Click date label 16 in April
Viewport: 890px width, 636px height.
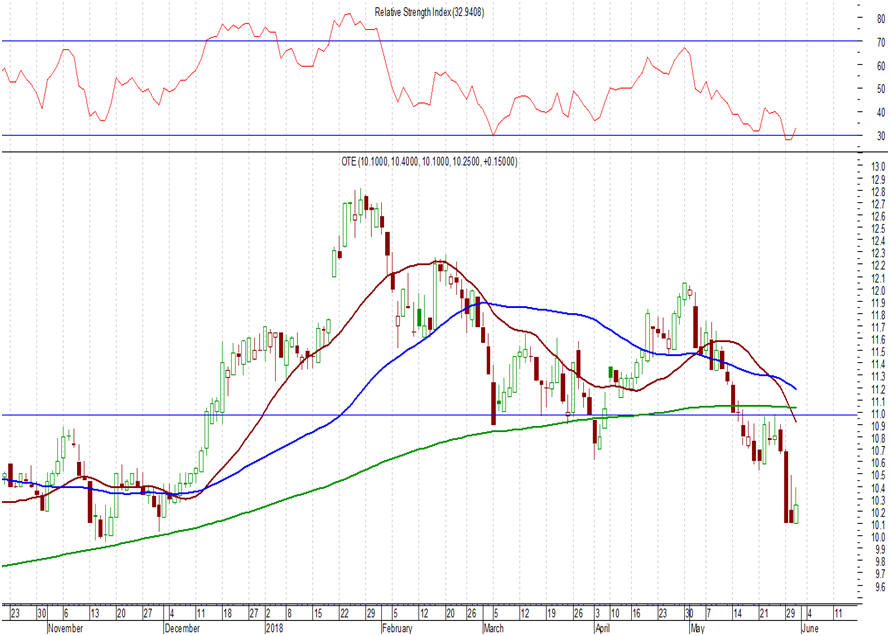pyautogui.click(x=636, y=613)
